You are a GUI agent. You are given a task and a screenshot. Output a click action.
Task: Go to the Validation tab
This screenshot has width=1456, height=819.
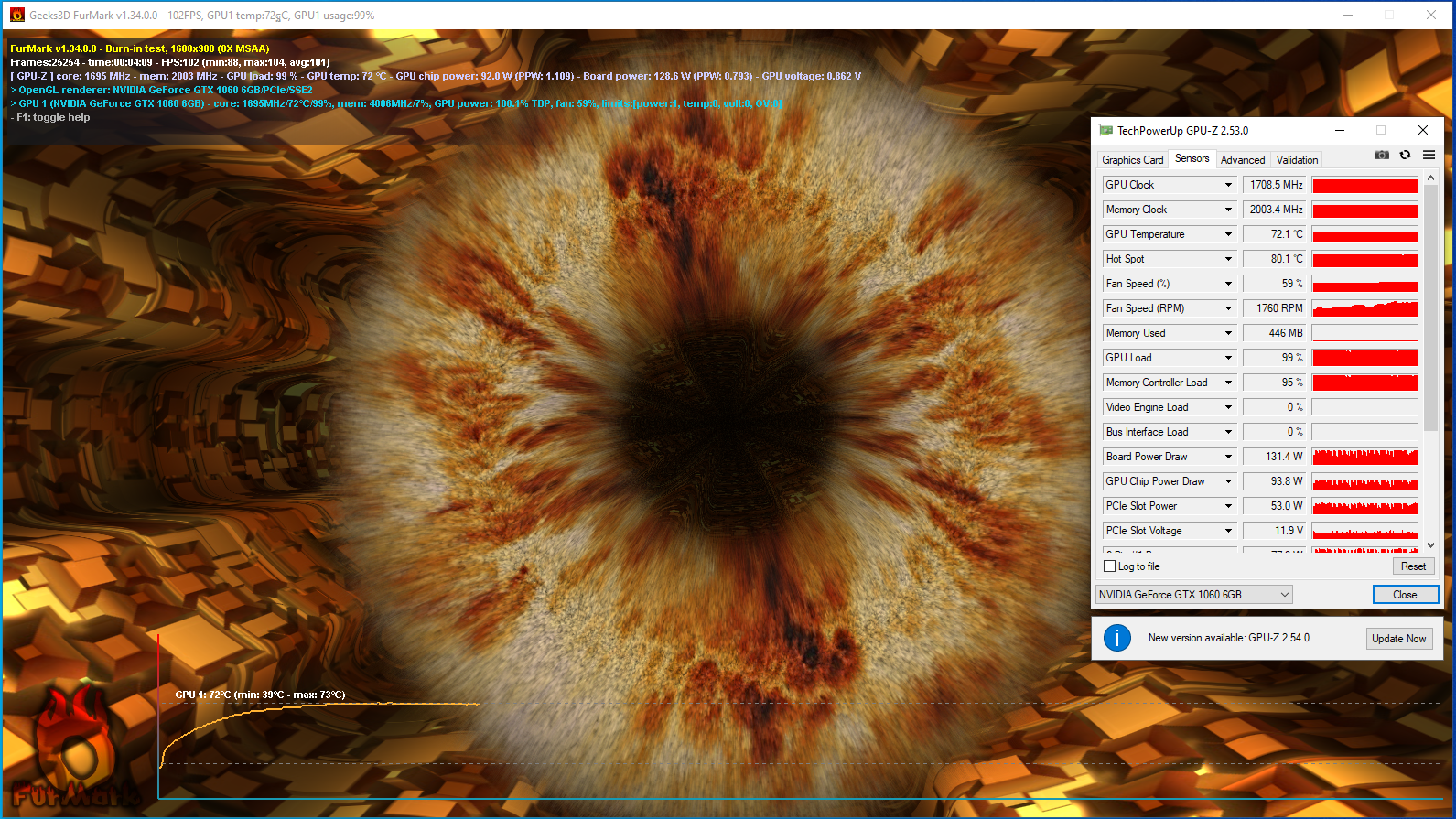click(1297, 160)
